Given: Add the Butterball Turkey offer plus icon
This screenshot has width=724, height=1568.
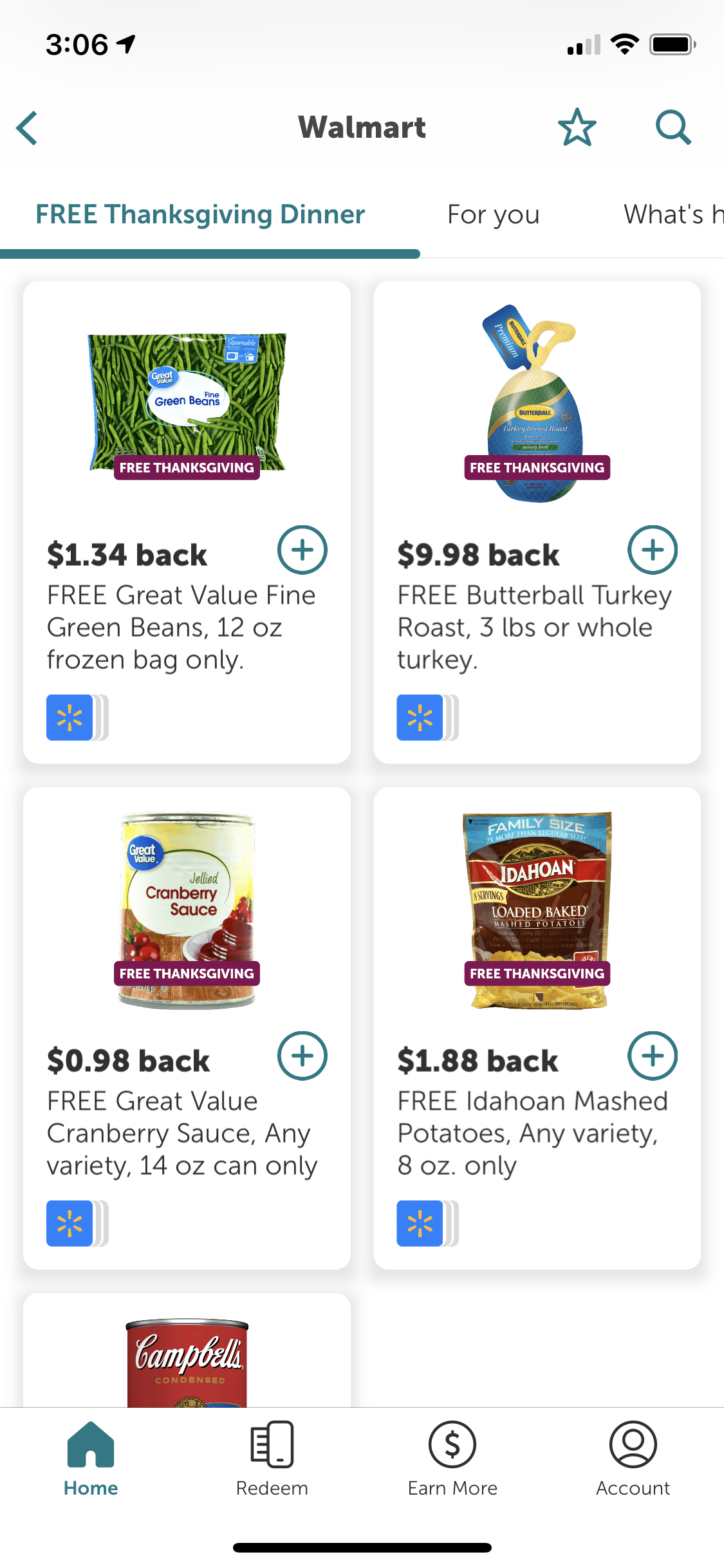Looking at the screenshot, I should pos(652,550).
